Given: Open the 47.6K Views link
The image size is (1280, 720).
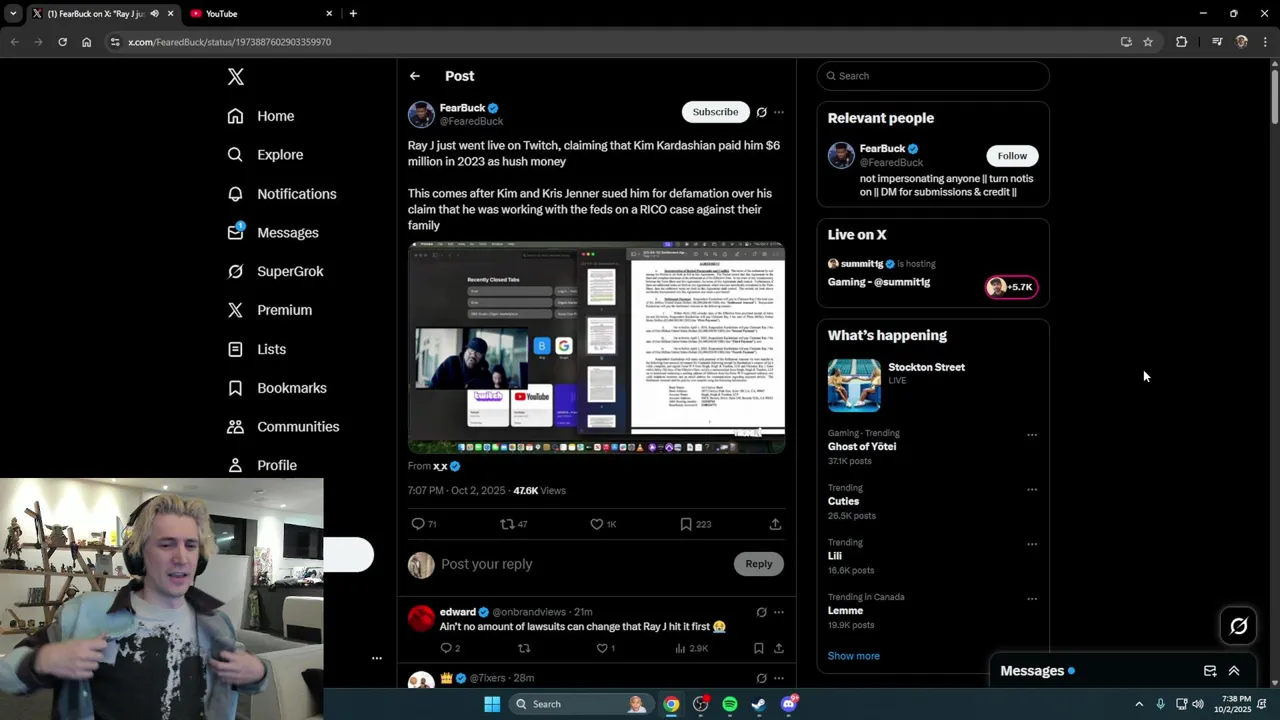Looking at the screenshot, I should pos(539,491).
